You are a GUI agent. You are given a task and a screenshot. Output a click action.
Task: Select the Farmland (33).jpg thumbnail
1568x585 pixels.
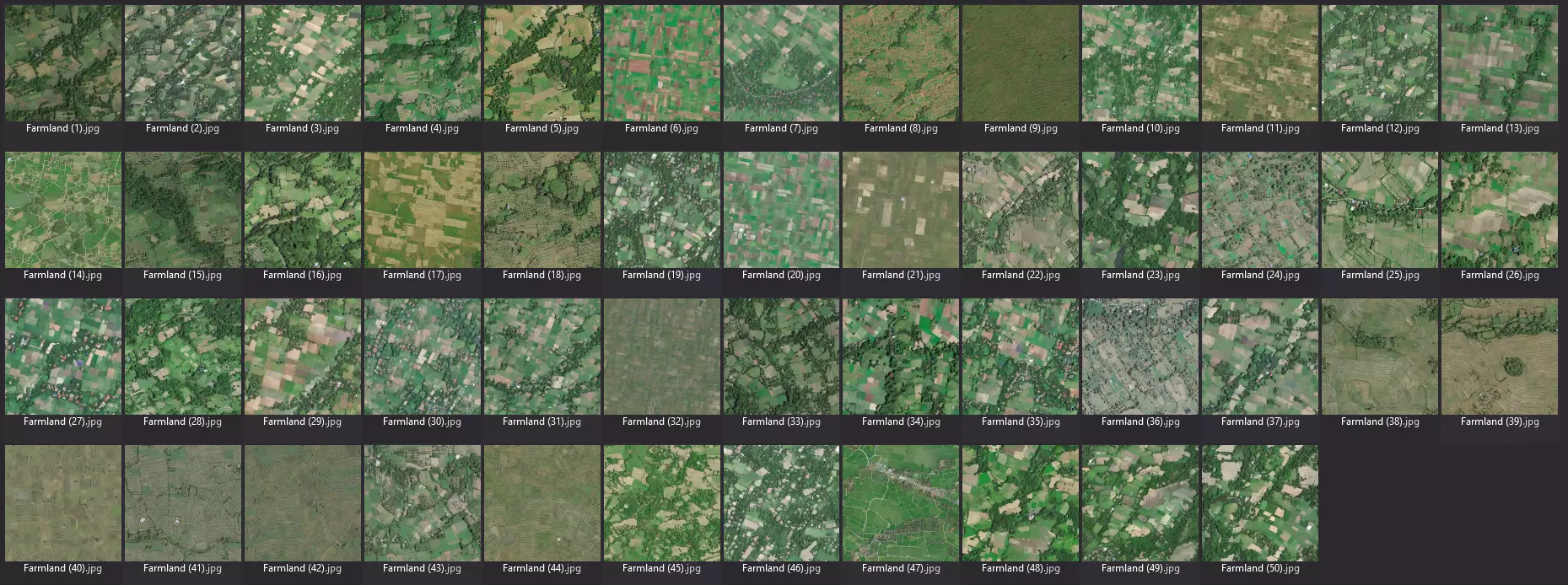click(781, 357)
